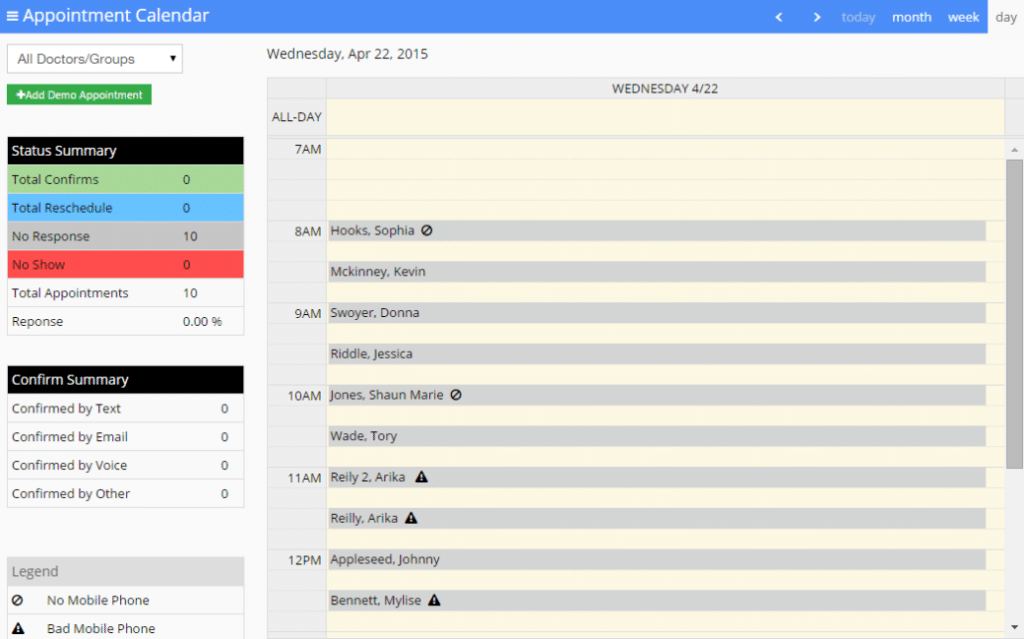Image resolution: width=1024 pixels, height=639 pixels.
Task: Click the Wednesday, Apr 22, 2015 date title
Action: click(x=347, y=54)
